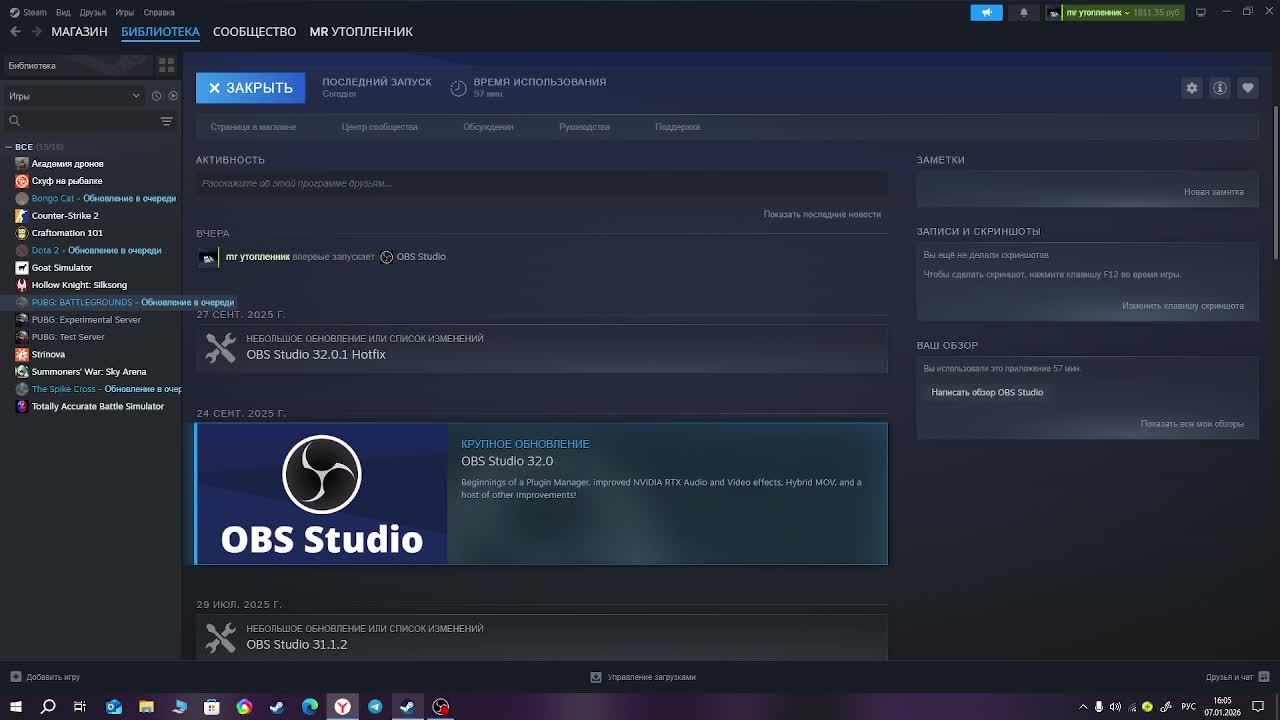Viewport: 1280px width, 720px height.
Task: Go back with the navigation arrow
Action: pyautogui.click(x=15, y=32)
